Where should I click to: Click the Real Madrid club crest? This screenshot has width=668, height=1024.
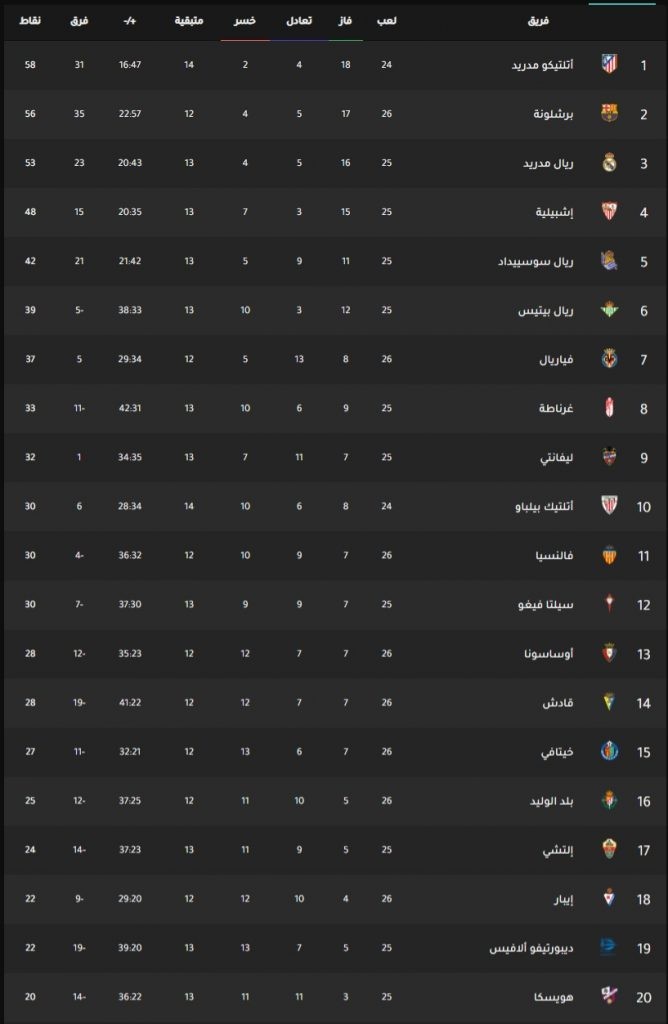[609, 162]
